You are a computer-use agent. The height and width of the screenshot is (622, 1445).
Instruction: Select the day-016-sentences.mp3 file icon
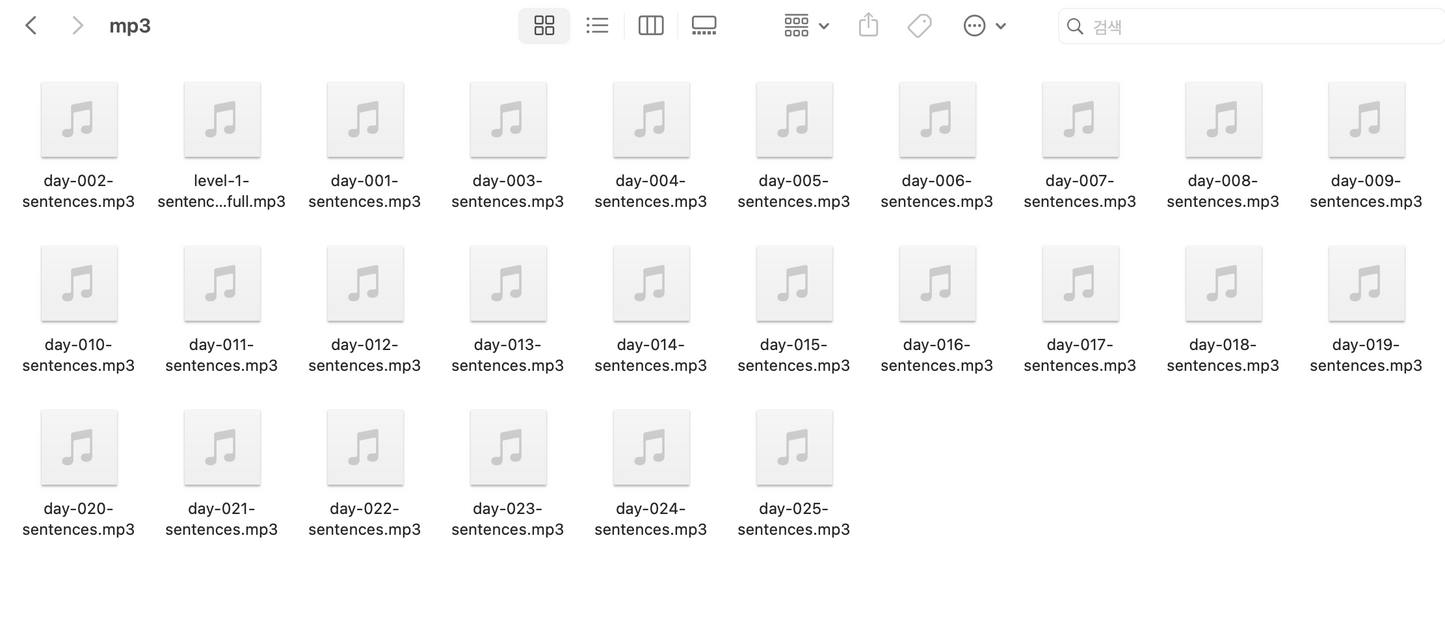tap(937, 284)
